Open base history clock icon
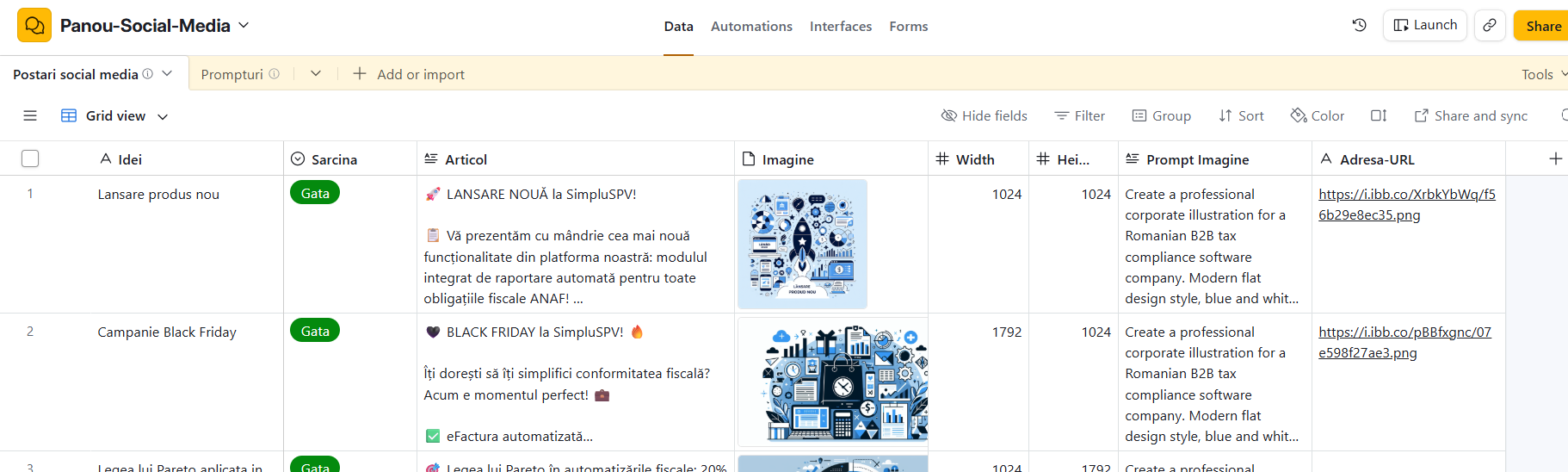The height and width of the screenshot is (472, 1568). 1360,25
